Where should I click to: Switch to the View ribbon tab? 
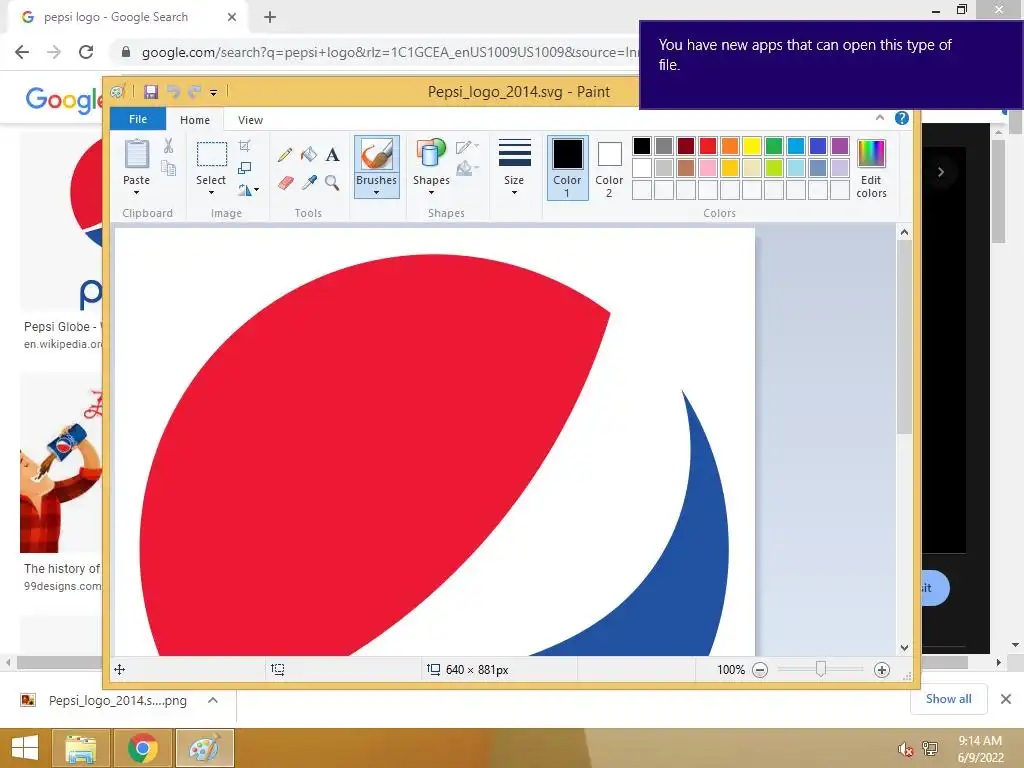pyautogui.click(x=250, y=120)
